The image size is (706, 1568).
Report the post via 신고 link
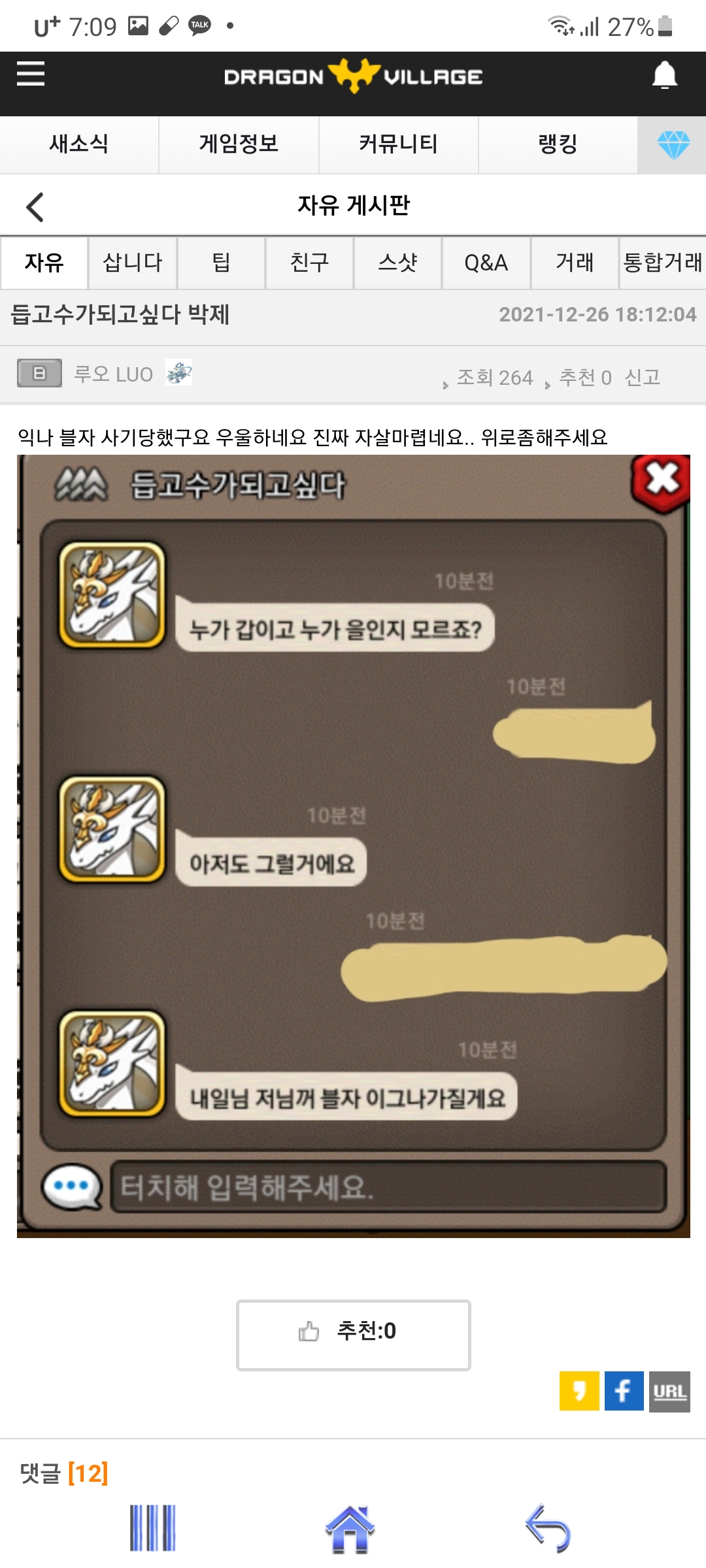click(643, 377)
